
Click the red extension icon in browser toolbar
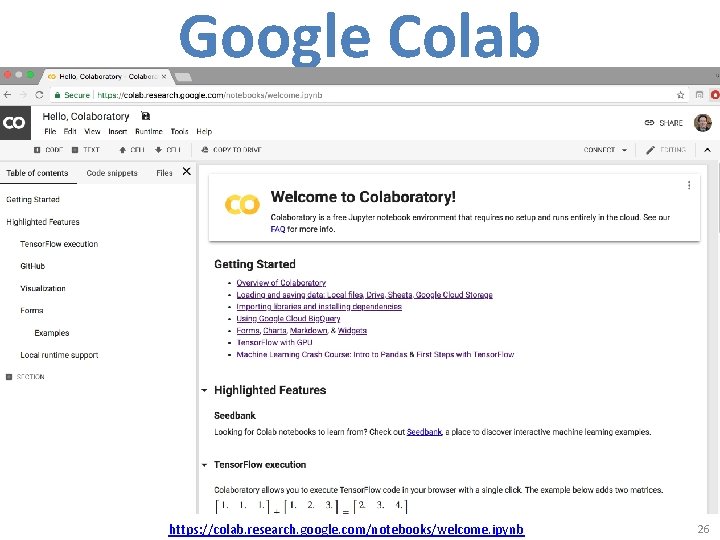tap(715, 95)
